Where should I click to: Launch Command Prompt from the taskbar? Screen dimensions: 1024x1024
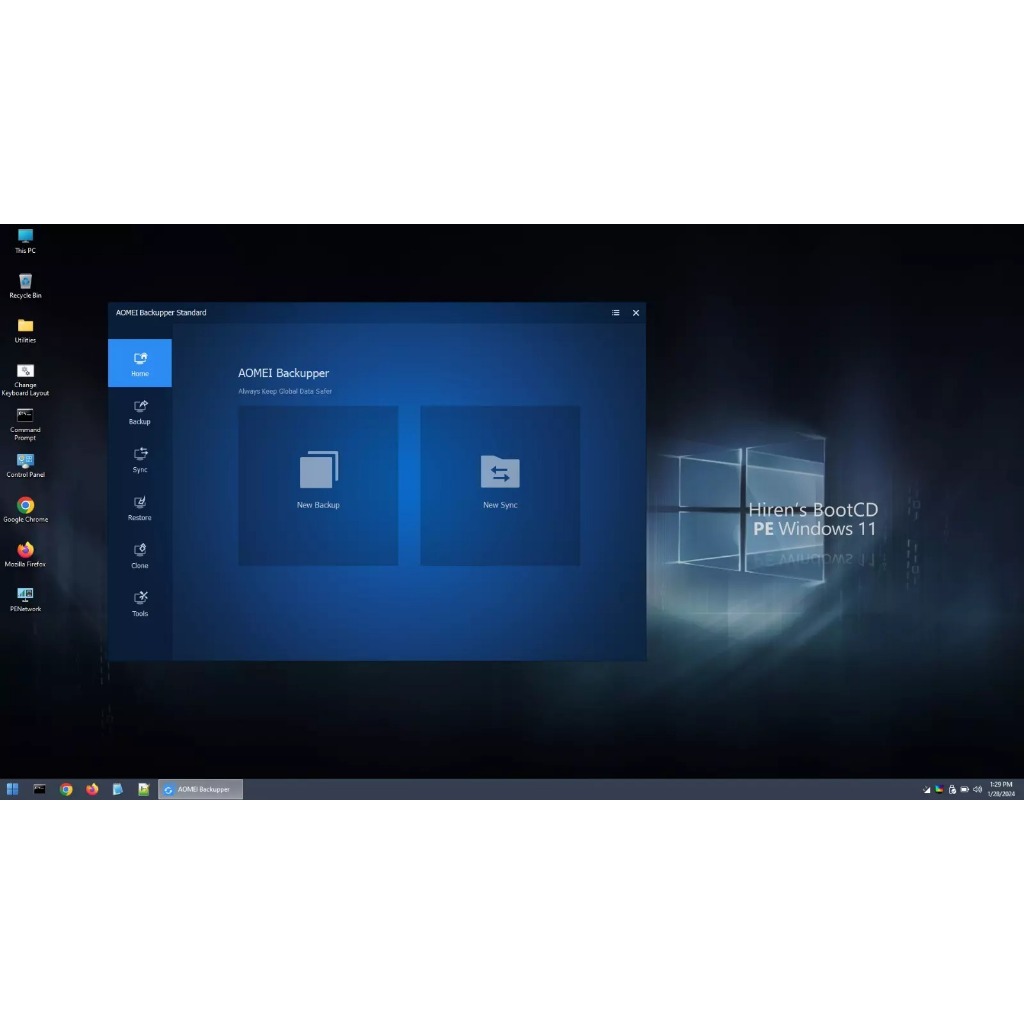click(40, 789)
